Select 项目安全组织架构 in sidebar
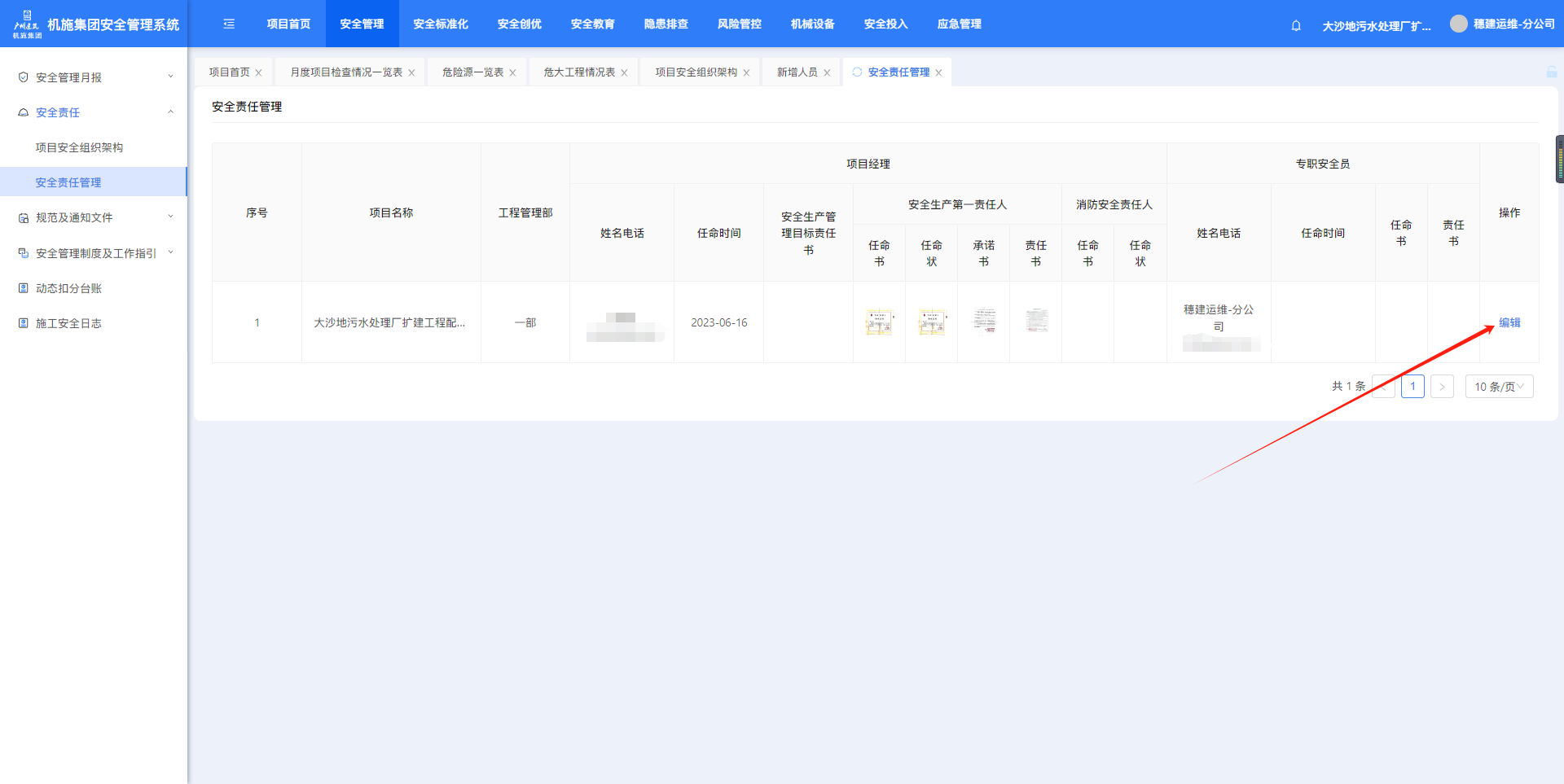 tap(79, 147)
